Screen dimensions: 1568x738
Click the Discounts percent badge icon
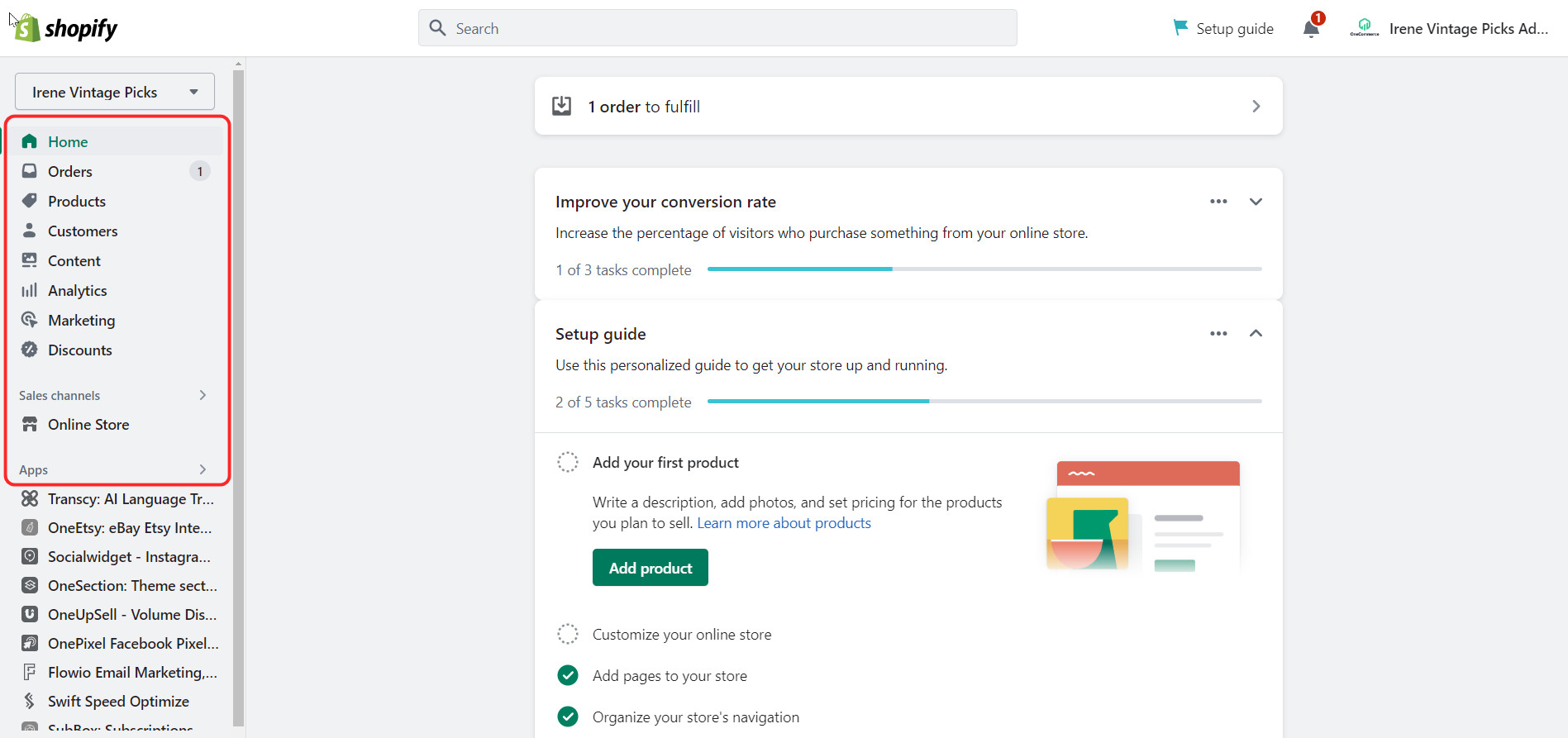(x=30, y=350)
